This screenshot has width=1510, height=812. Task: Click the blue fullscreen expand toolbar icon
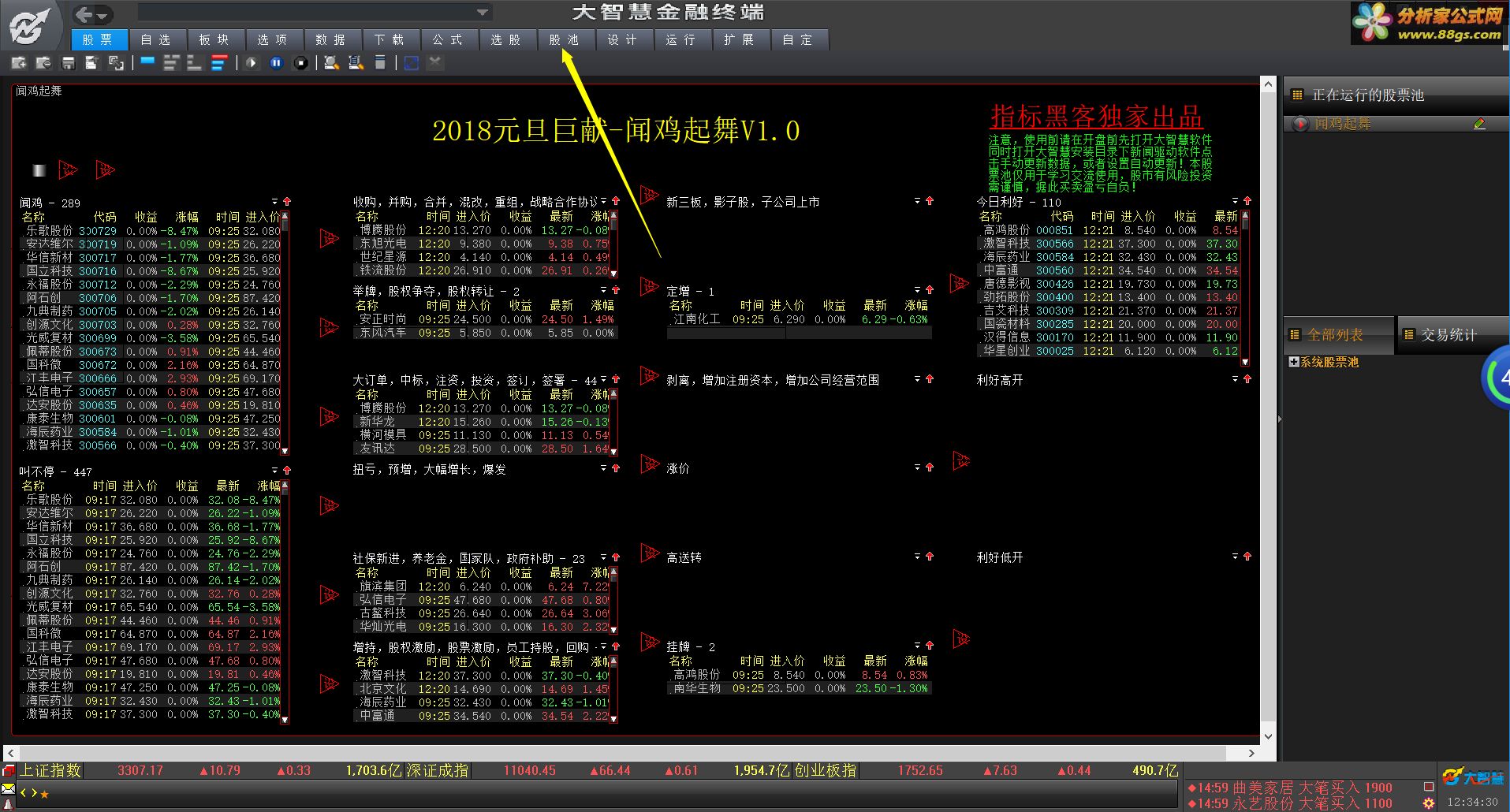411,63
